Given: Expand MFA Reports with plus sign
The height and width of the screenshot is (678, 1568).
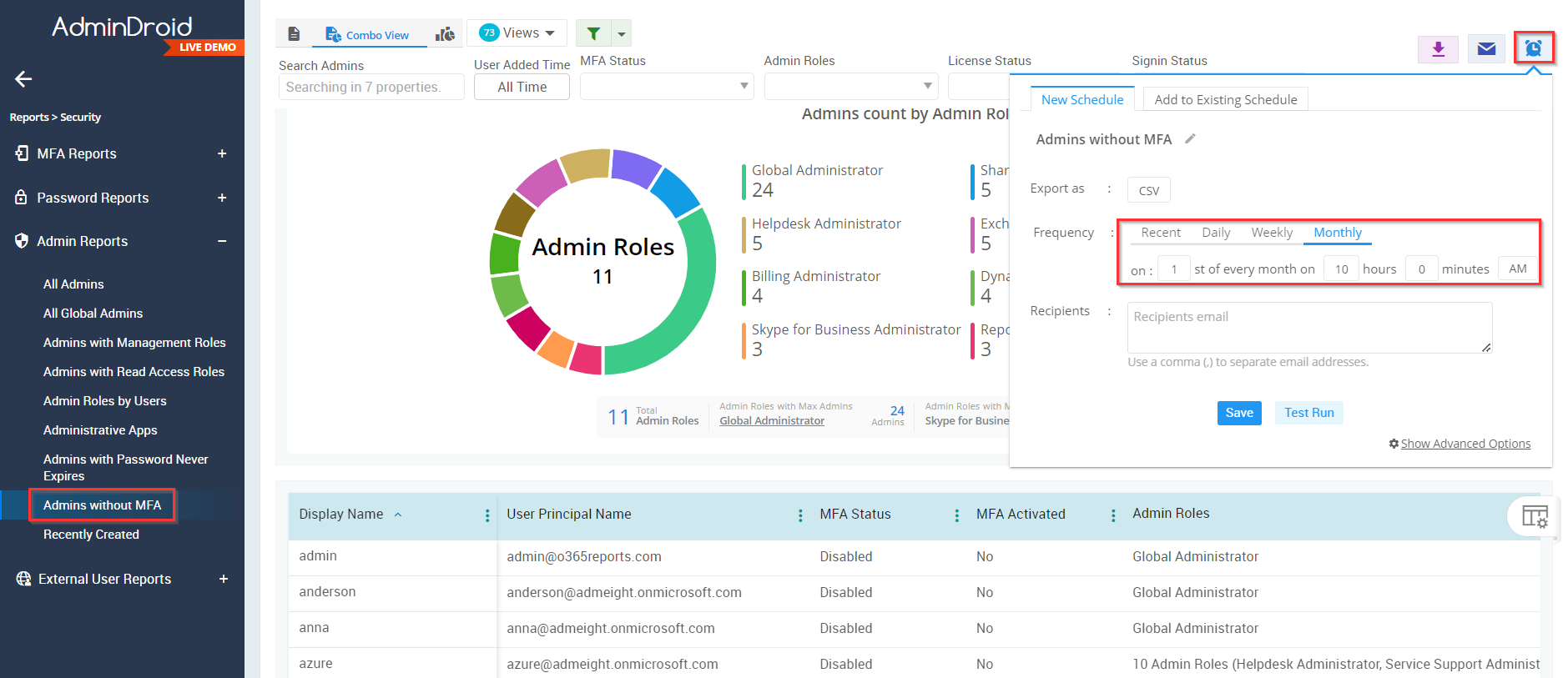Looking at the screenshot, I should tap(222, 153).
